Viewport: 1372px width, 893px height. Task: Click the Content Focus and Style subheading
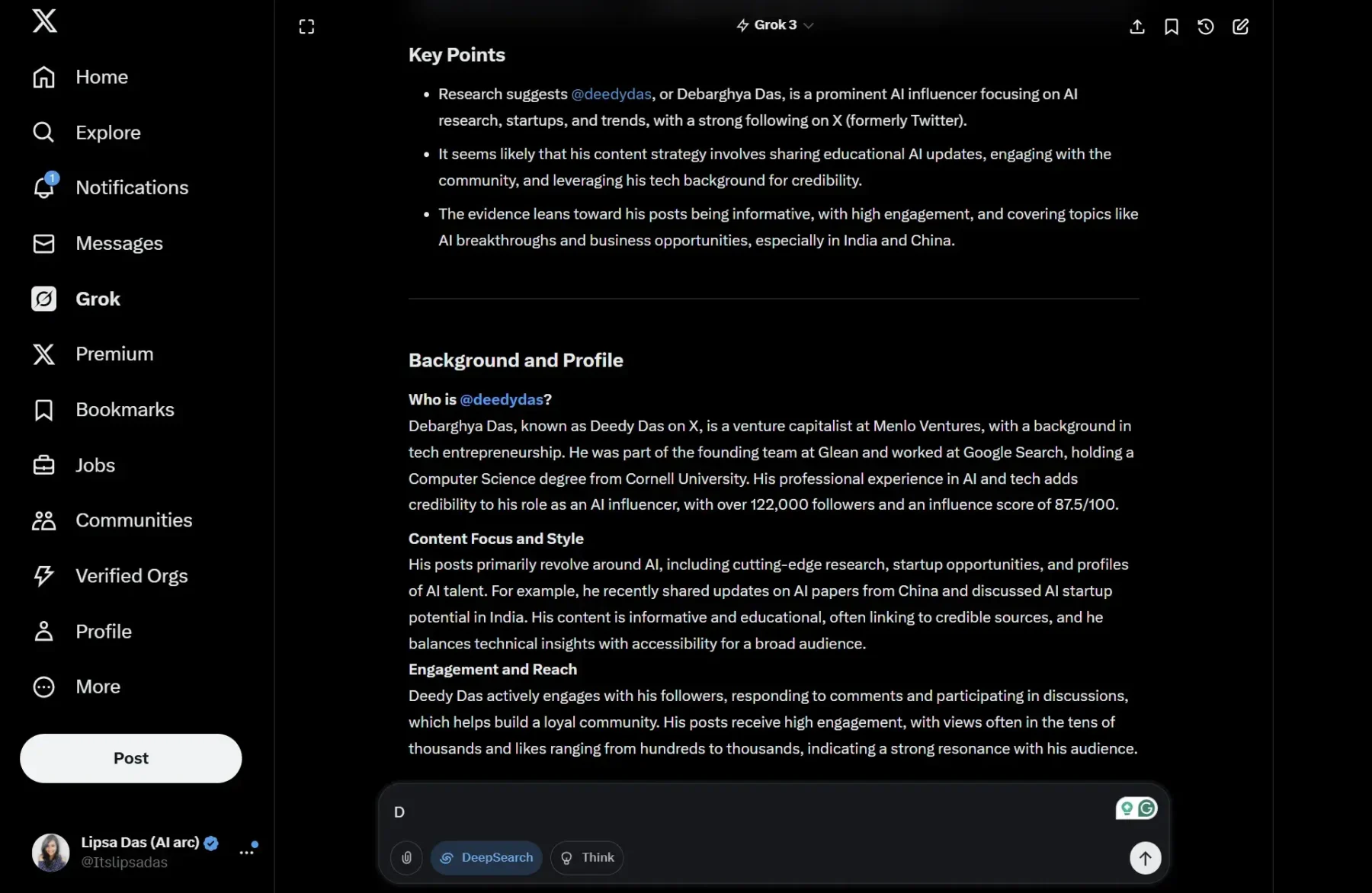tap(496, 539)
